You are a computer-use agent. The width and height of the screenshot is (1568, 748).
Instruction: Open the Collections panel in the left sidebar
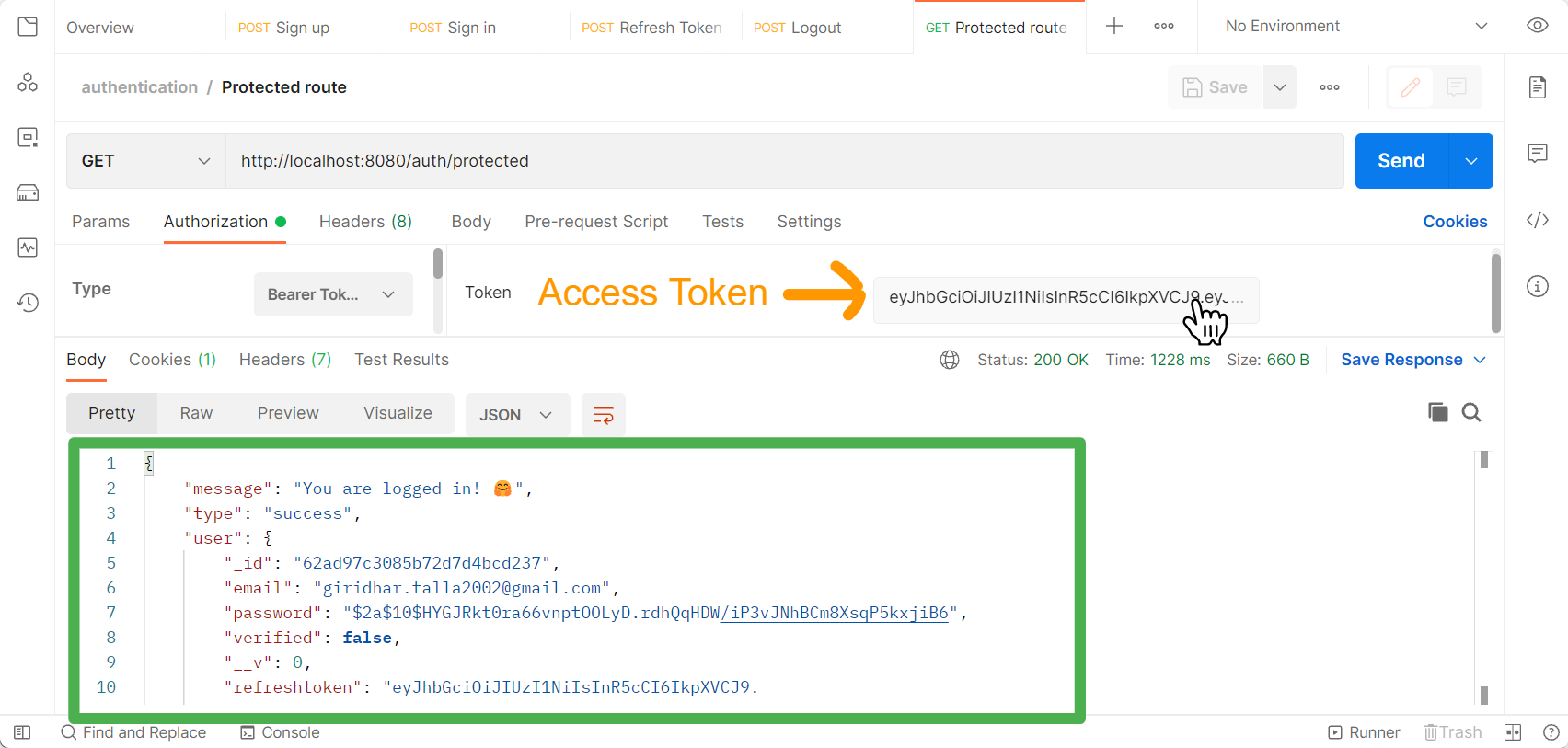pyautogui.click(x=27, y=26)
